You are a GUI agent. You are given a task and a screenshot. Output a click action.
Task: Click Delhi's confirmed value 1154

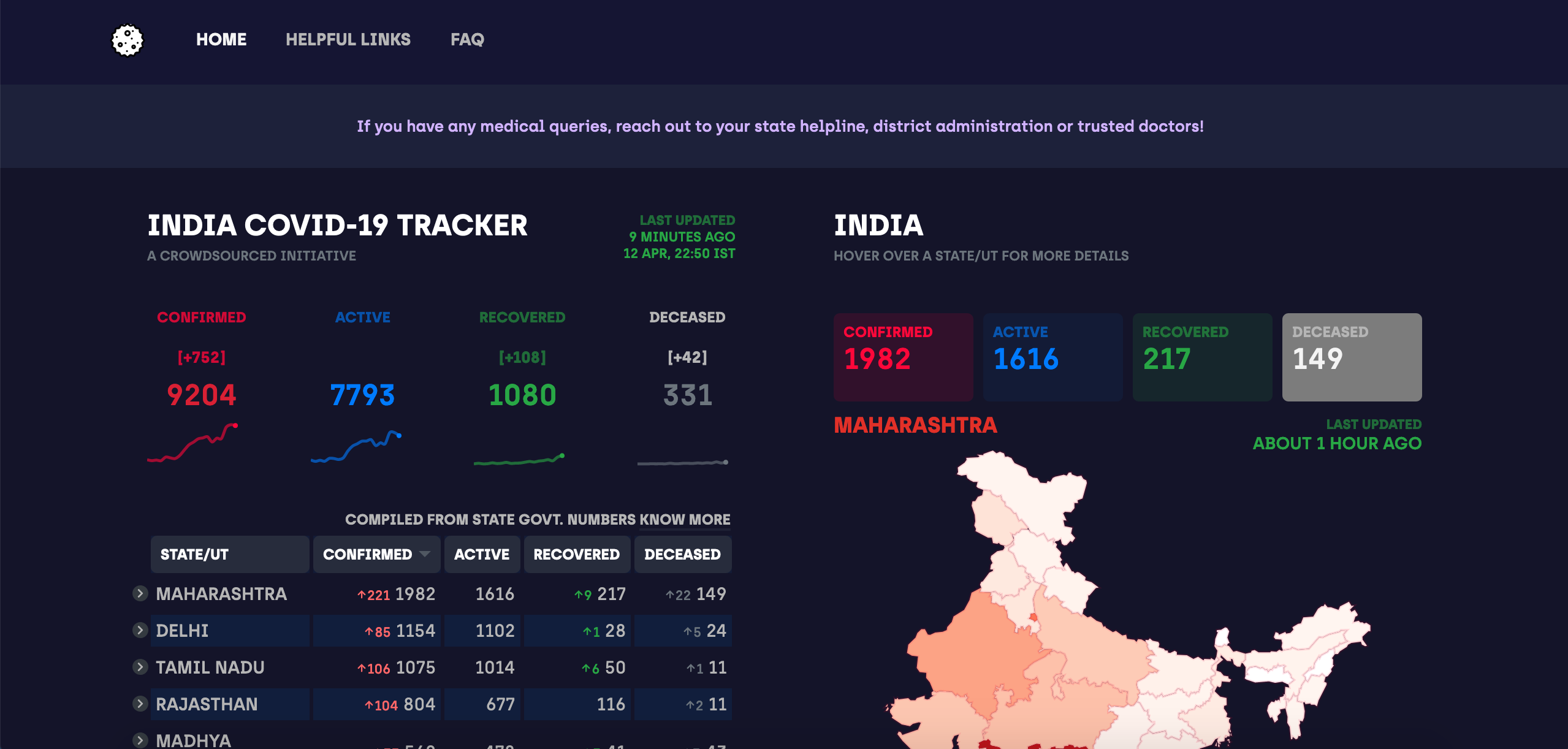[416, 630]
